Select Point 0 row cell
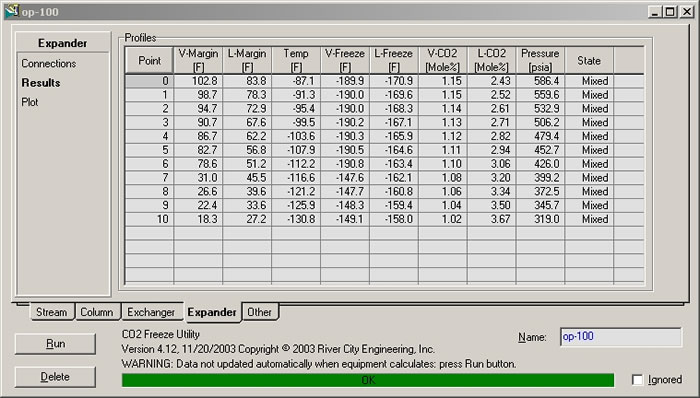The width and height of the screenshot is (700, 398). click(x=149, y=81)
